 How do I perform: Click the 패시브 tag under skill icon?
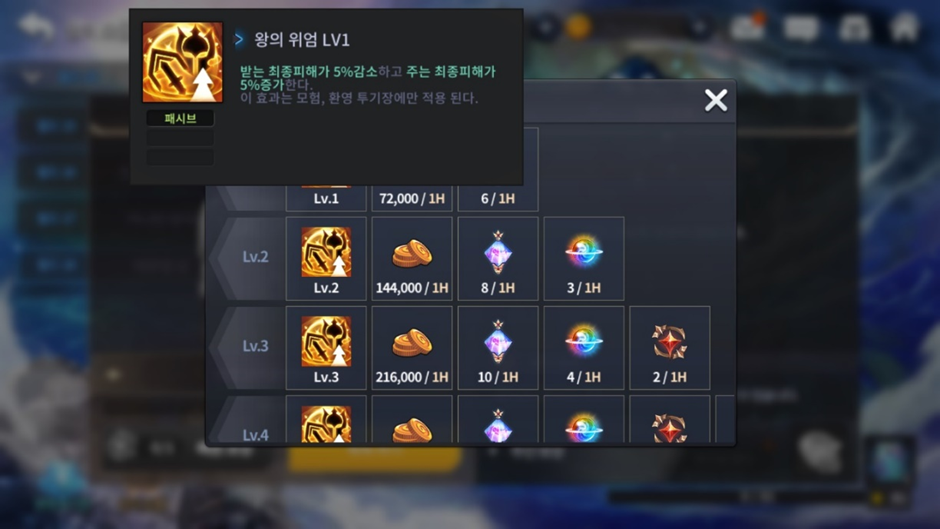coord(180,118)
